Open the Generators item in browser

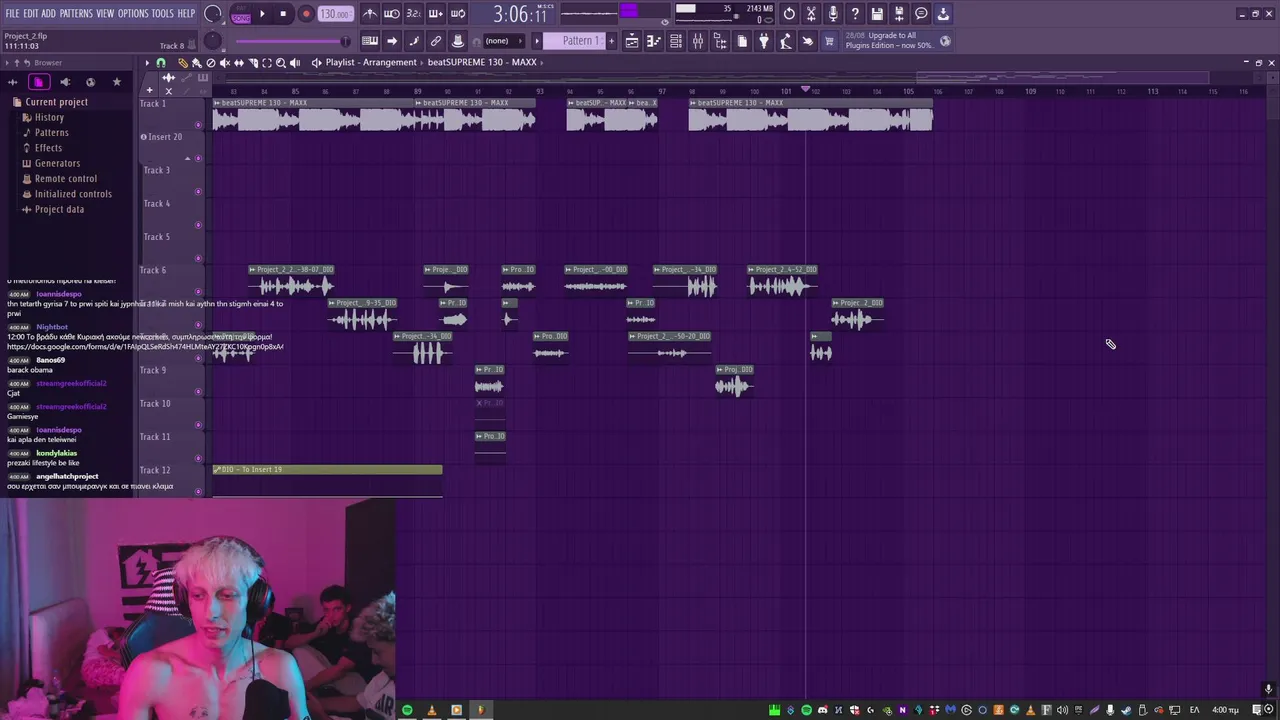pyautogui.click(x=57, y=163)
